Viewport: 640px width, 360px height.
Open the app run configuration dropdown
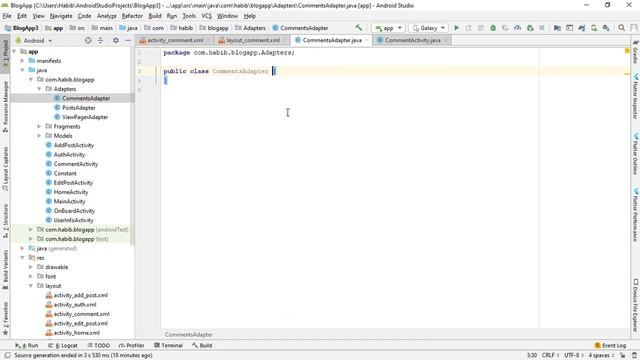point(389,28)
